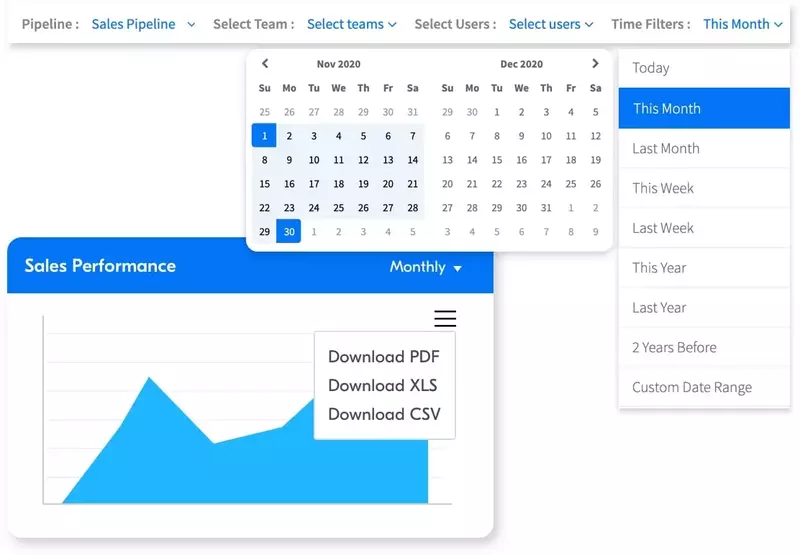Viewport: 800px width, 555px height.
Task: Click the Pipeline label
Action: tap(50, 24)
